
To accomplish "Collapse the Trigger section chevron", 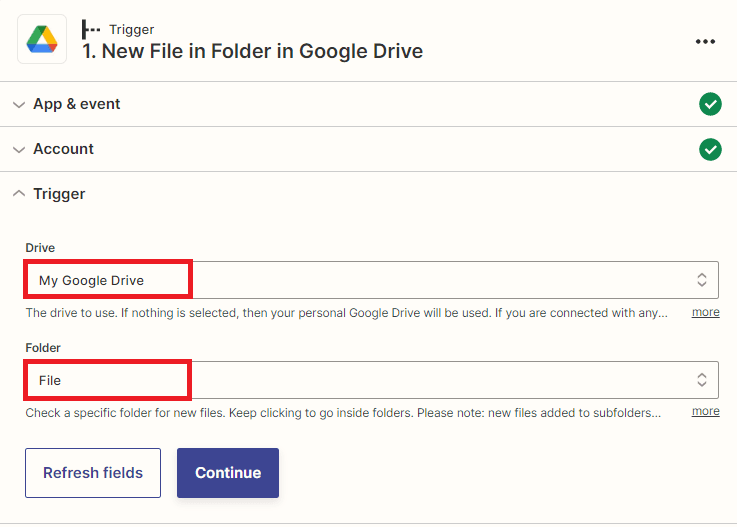I will pos(19,194).
